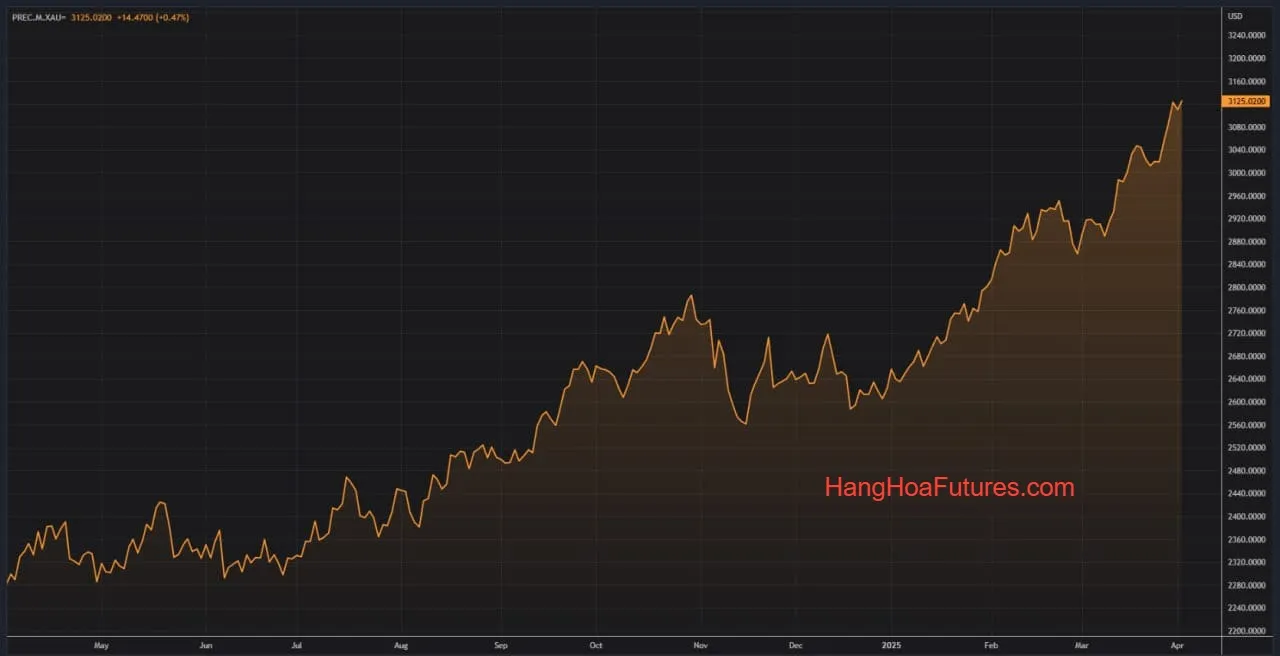Click the Dec label on the time axis
The image size is (1280, 656).
coord(796,646)
